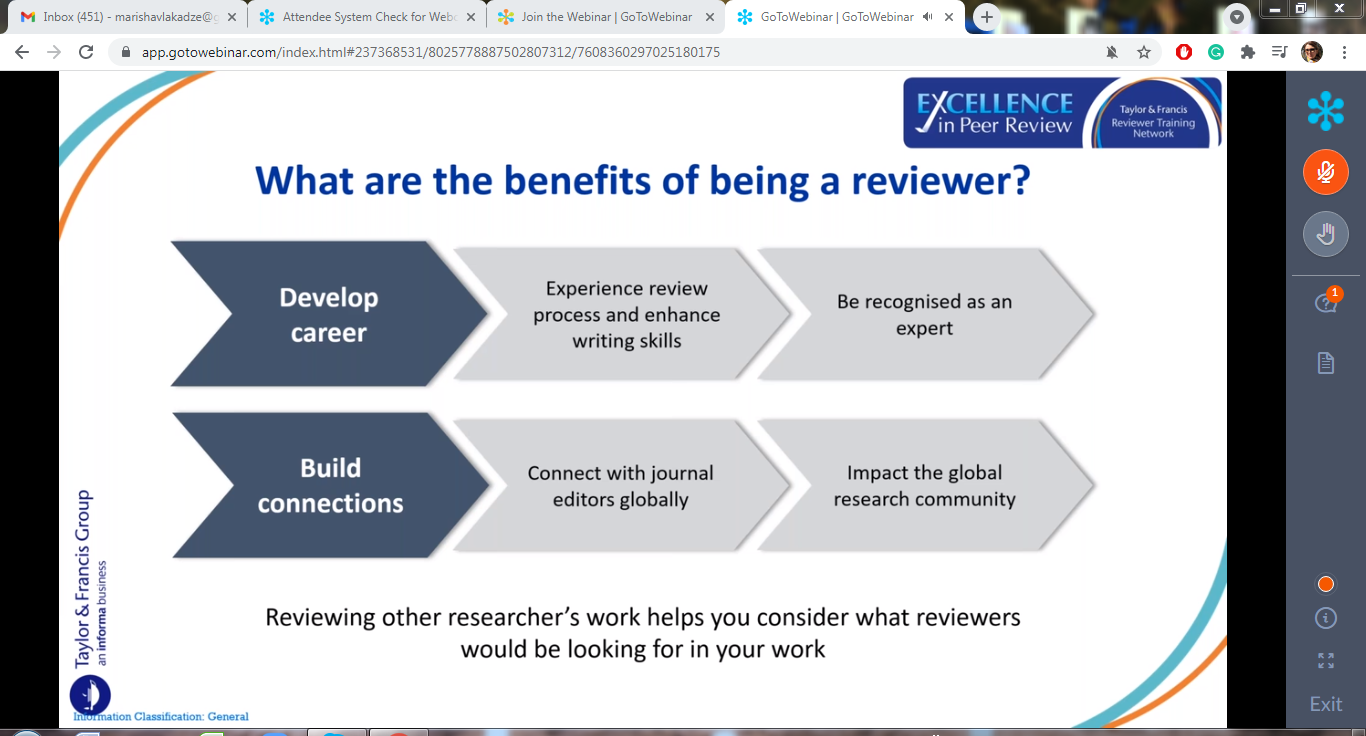Viewport: 1366px width, 736px height.
Task: Click 'Be recognised as an expert'
Action: [924, 314]
